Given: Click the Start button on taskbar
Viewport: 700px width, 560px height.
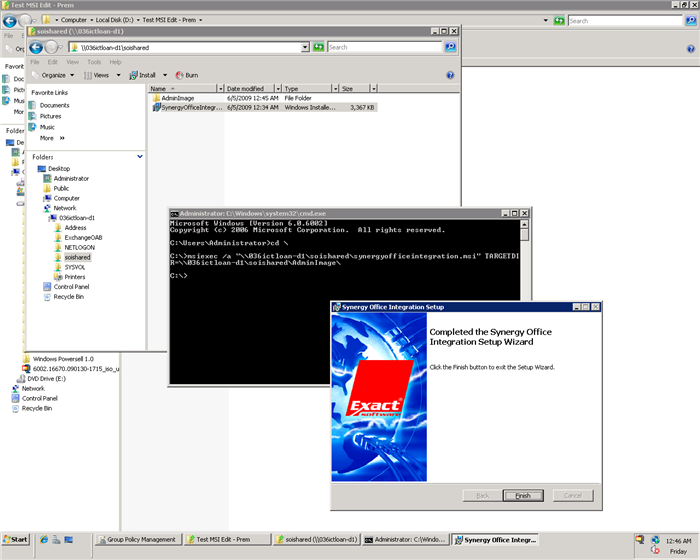Looking at the screenshot, I should coord(16,539).
